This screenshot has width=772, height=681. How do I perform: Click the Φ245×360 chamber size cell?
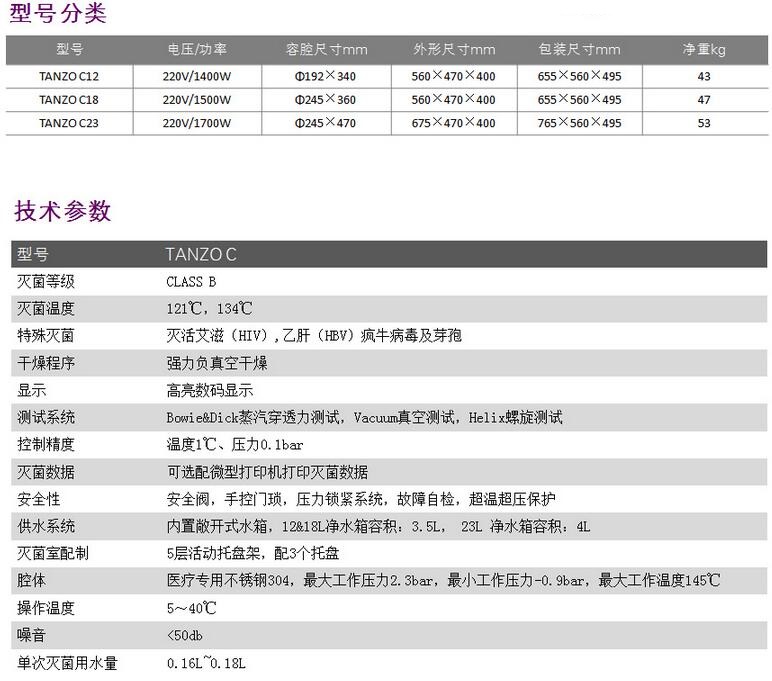click(x=325, y=99)
